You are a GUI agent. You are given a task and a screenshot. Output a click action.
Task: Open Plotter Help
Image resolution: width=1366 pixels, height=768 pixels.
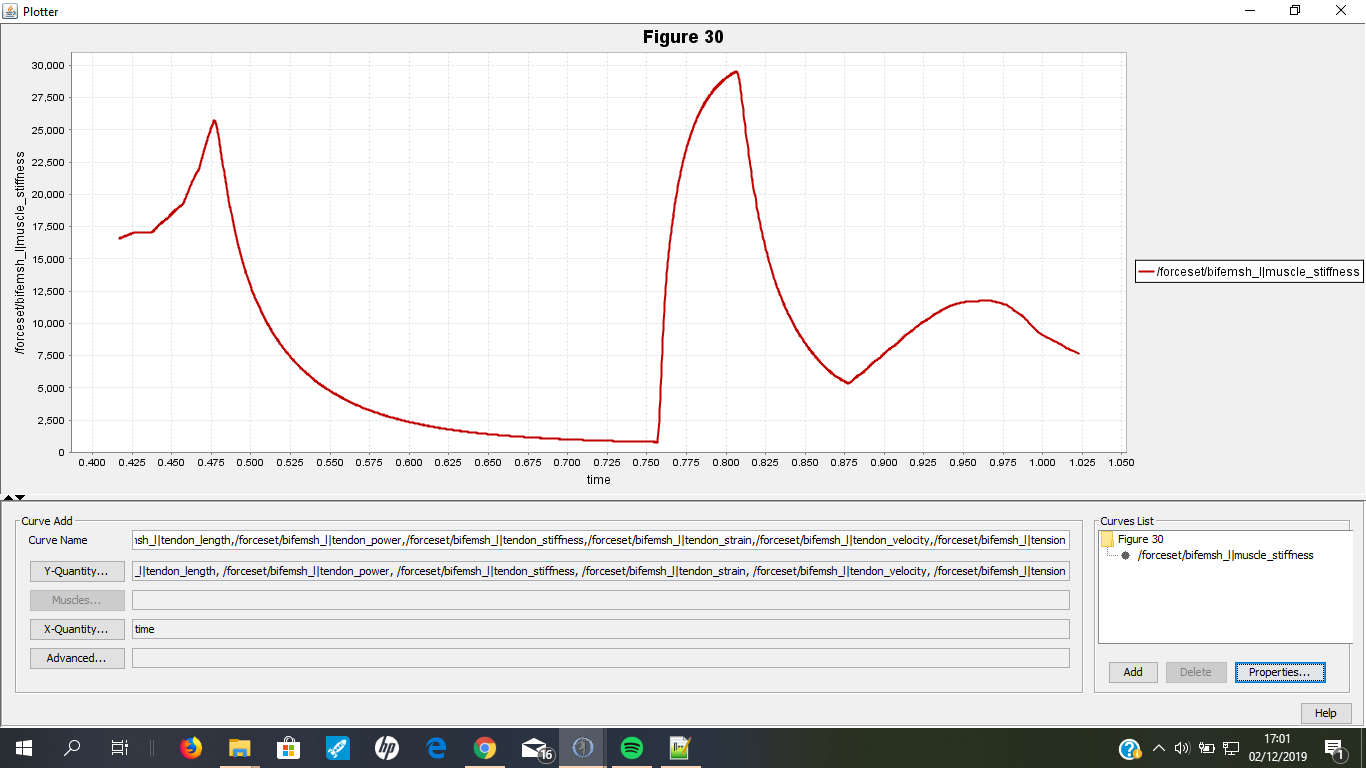pyautogui.click(x=1326, y=713)
